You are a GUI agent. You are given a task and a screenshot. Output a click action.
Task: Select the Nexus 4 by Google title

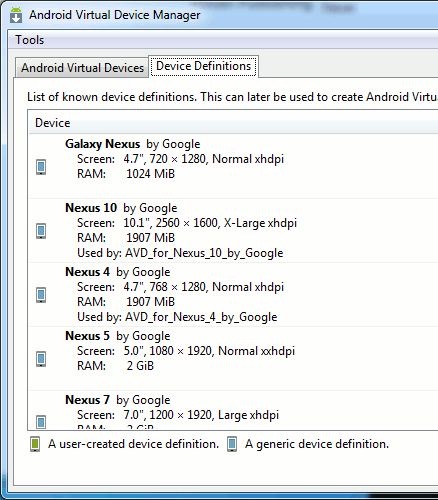tap(118, 272)
